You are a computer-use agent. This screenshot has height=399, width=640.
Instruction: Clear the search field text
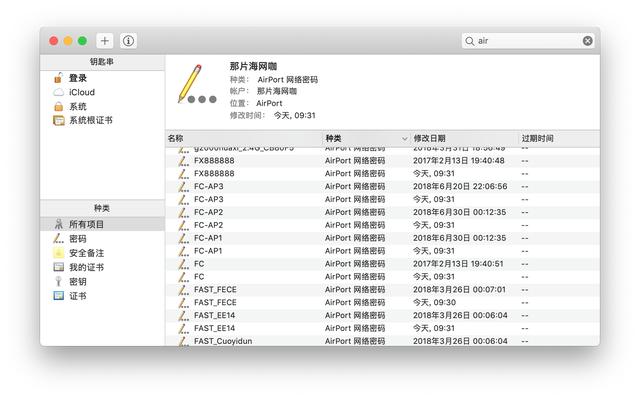point(587,41)
